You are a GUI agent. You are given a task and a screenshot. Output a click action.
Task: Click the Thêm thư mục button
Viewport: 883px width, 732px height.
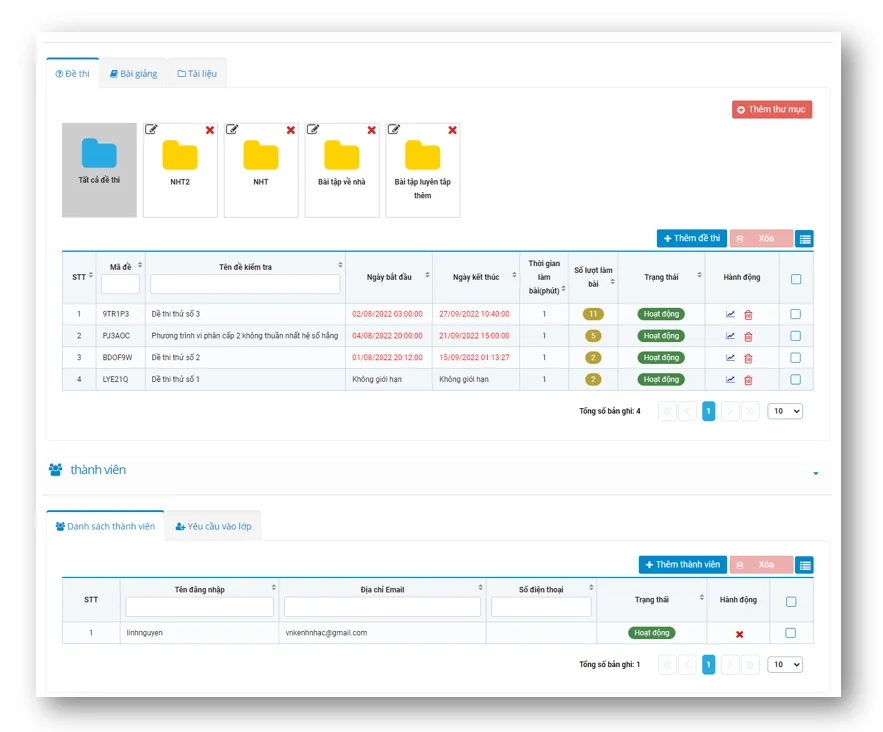pos(771,110)
